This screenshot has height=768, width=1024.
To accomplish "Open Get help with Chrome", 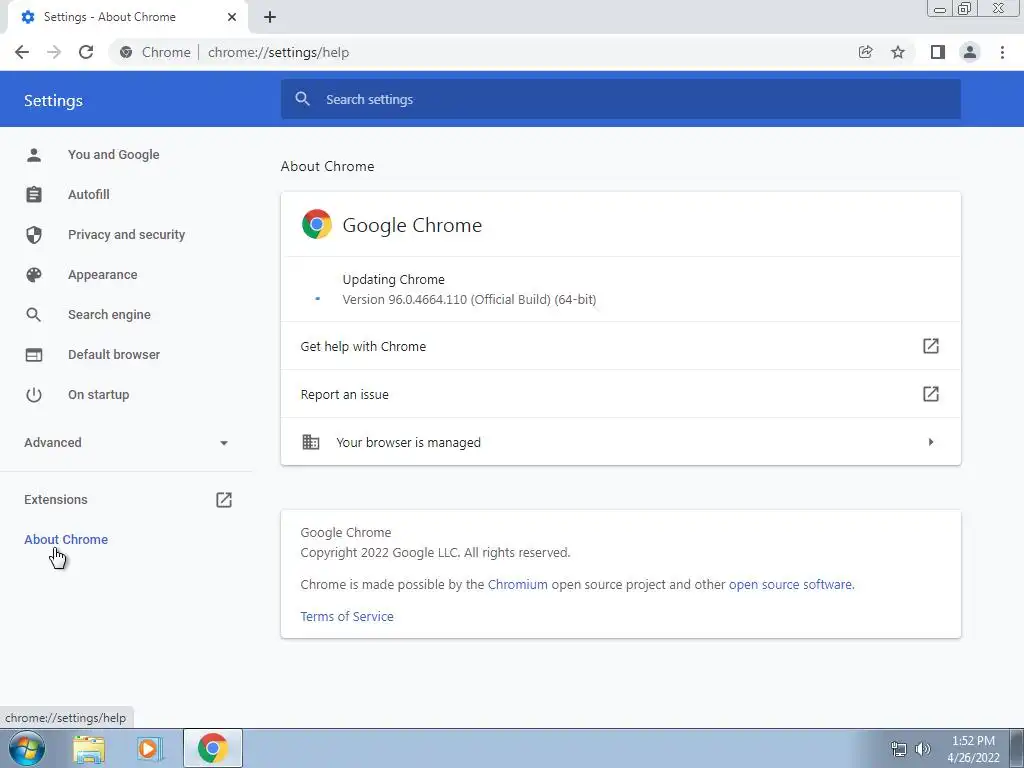I will point(620,346).
